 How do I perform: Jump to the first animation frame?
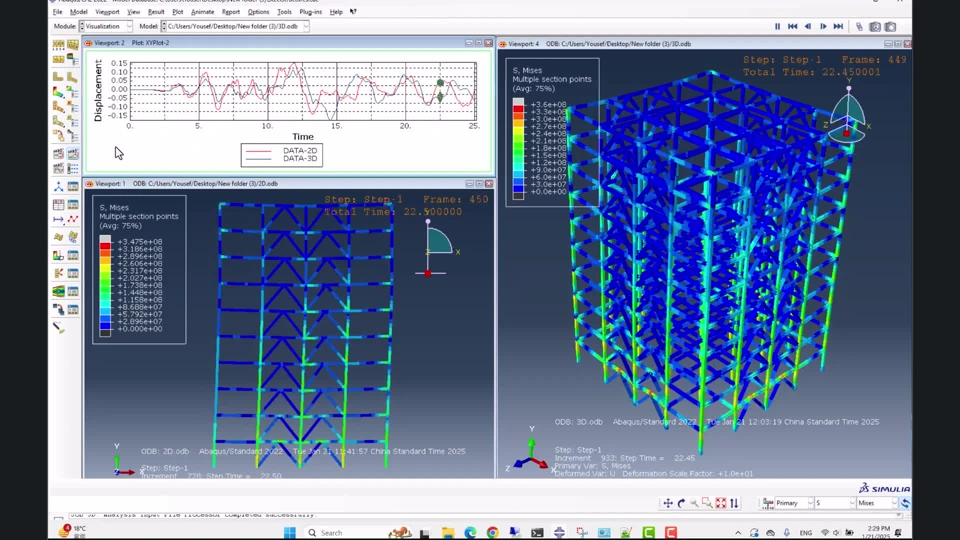tap(792, 26)
